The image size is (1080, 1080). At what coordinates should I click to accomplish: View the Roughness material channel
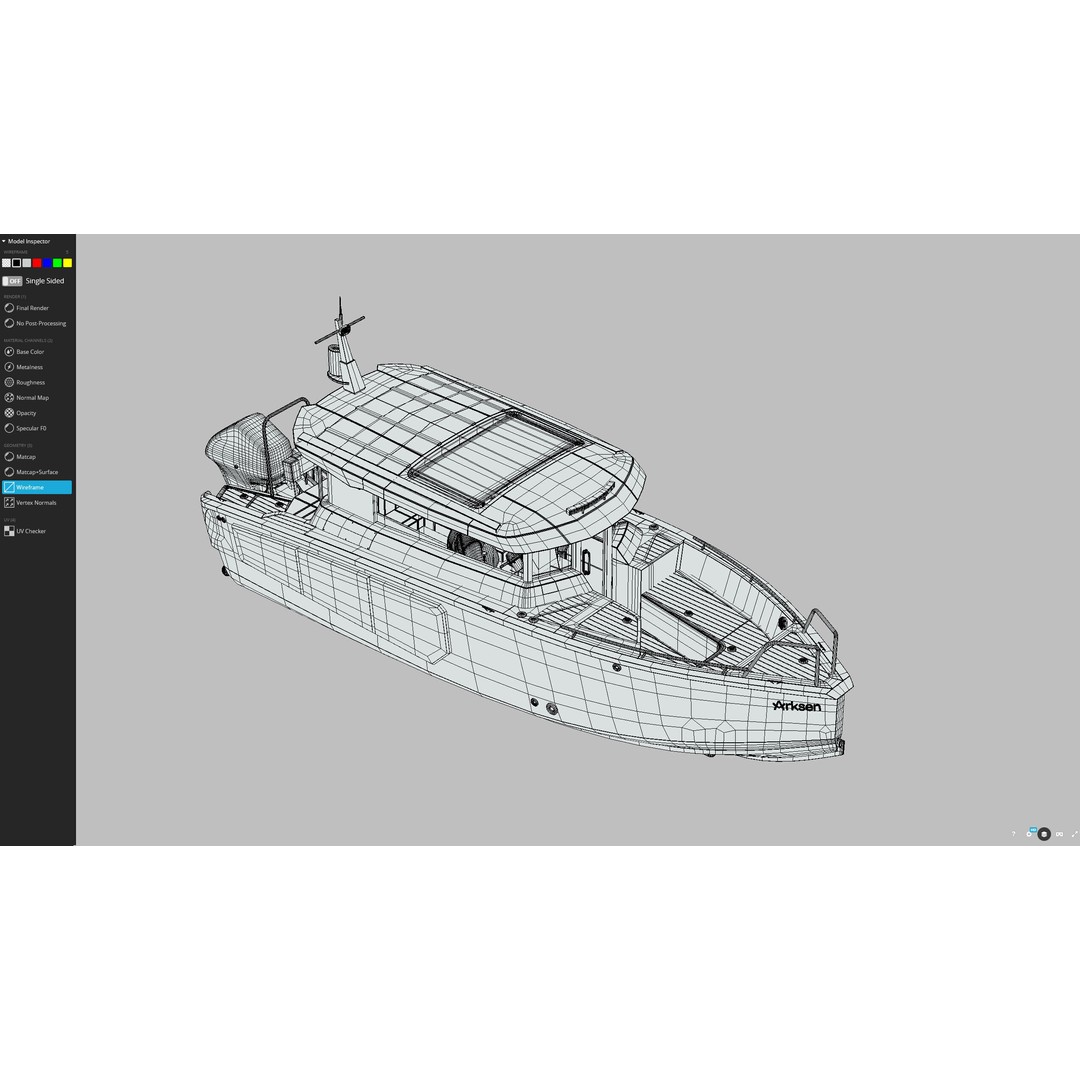pyautogui.click(x=25, y=382)
